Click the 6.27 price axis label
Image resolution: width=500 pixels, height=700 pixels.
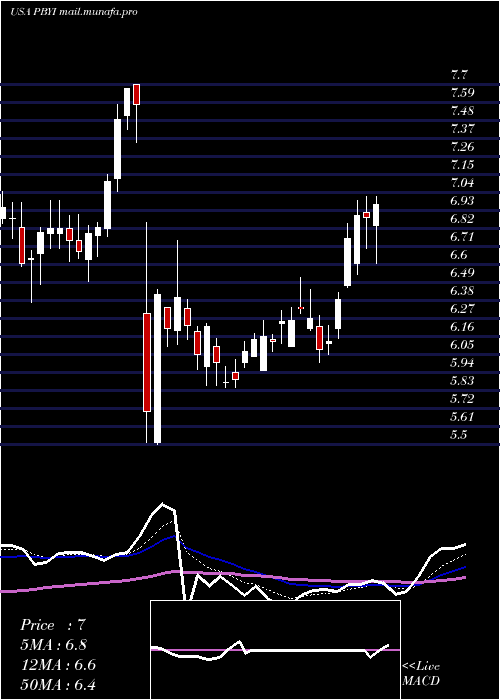[462, 308]
